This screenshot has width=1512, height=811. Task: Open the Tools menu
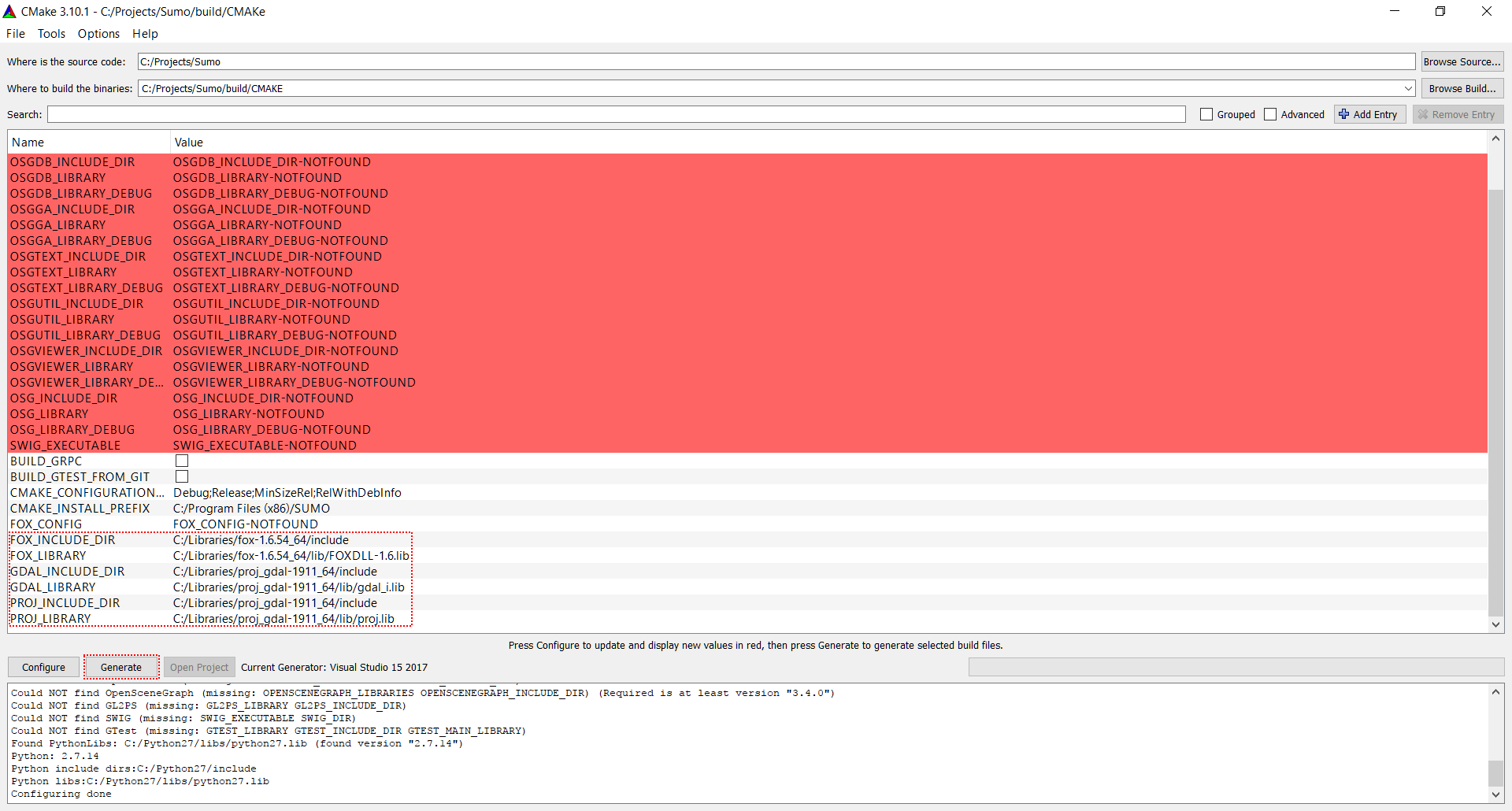point(51,34)
